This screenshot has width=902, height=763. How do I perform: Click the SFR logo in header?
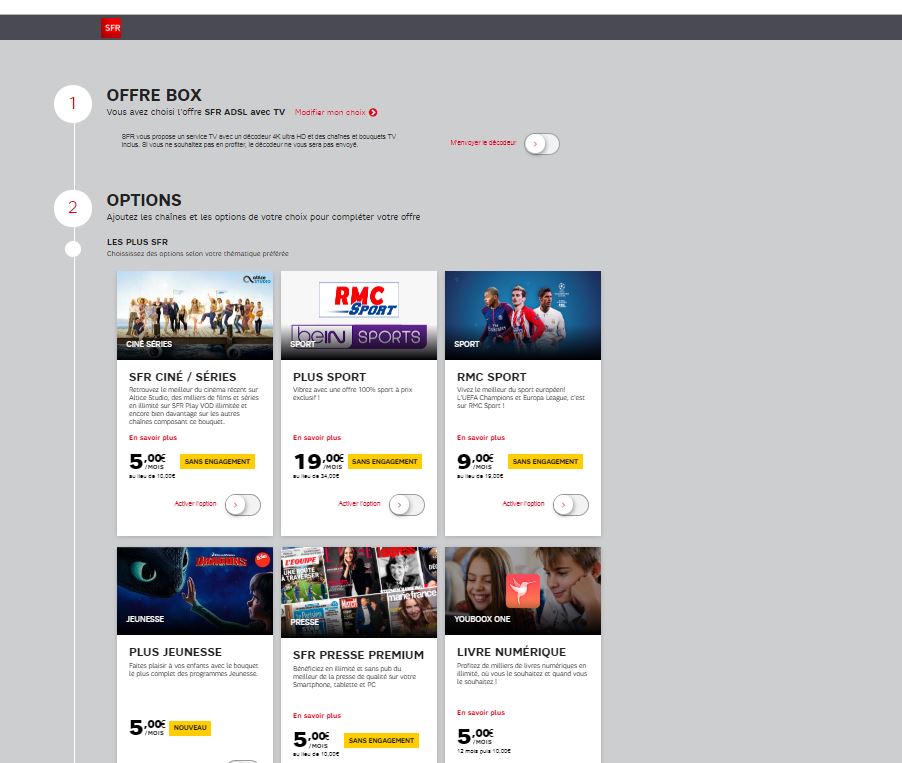[x=111, y=28]
